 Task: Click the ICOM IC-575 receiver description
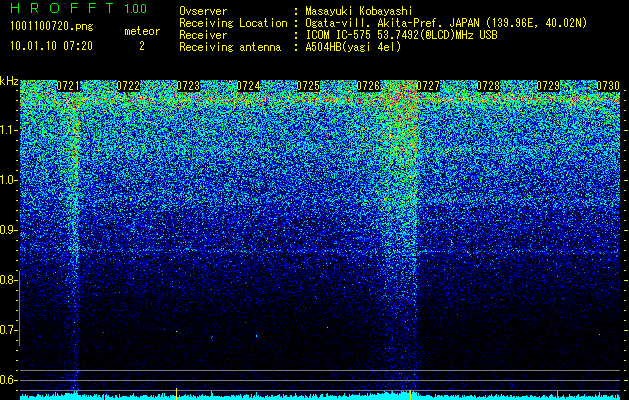tap(401, 35)
